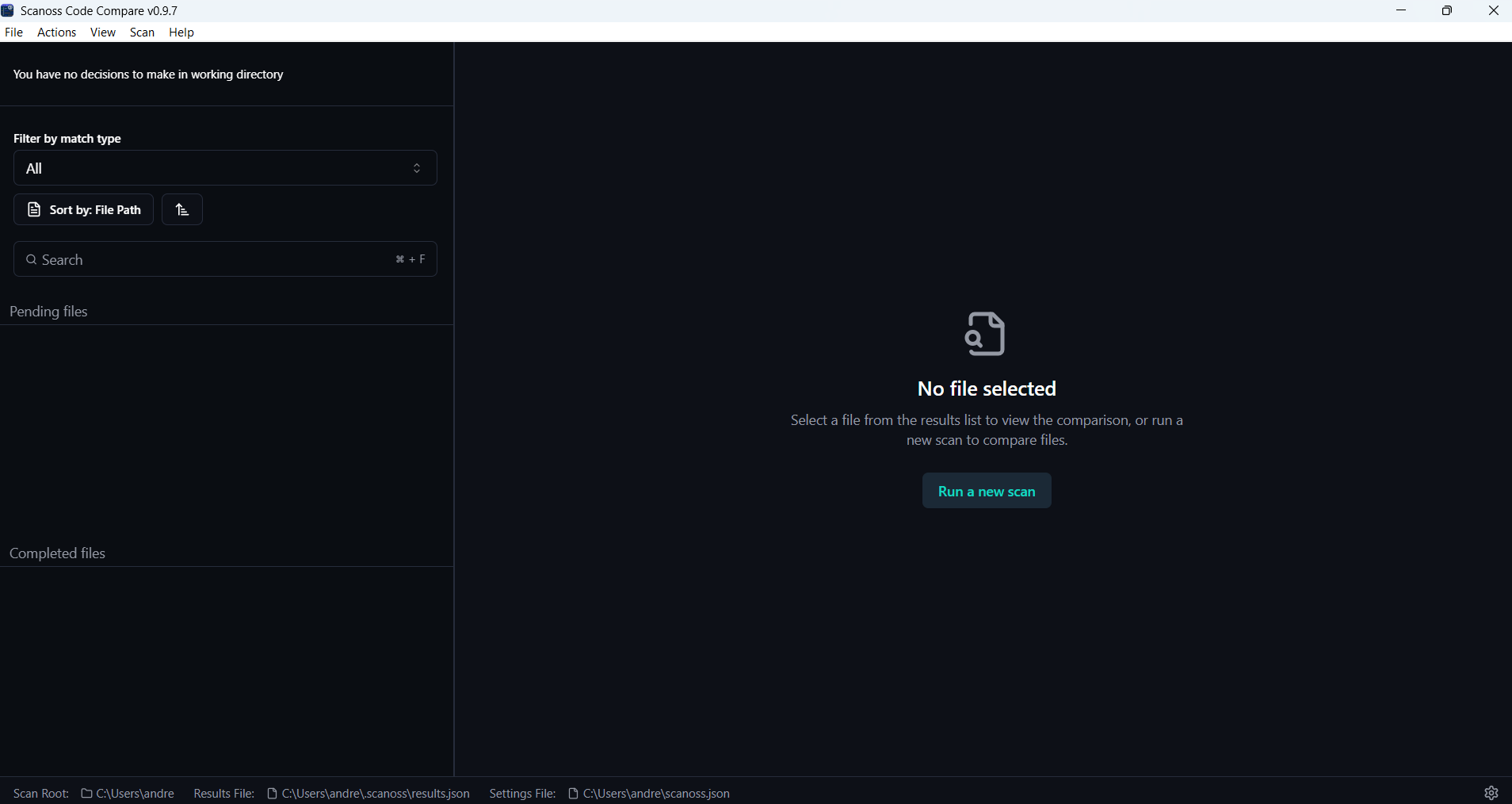The width and height of the screenshot is (1512, 804).
Task: Open the Actions menu
Action: [57, 33]
